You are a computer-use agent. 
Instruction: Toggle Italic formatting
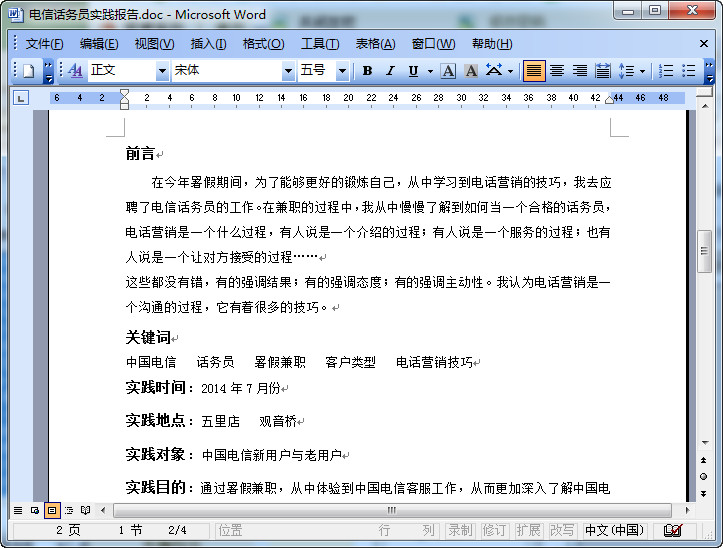click(391, 71)
